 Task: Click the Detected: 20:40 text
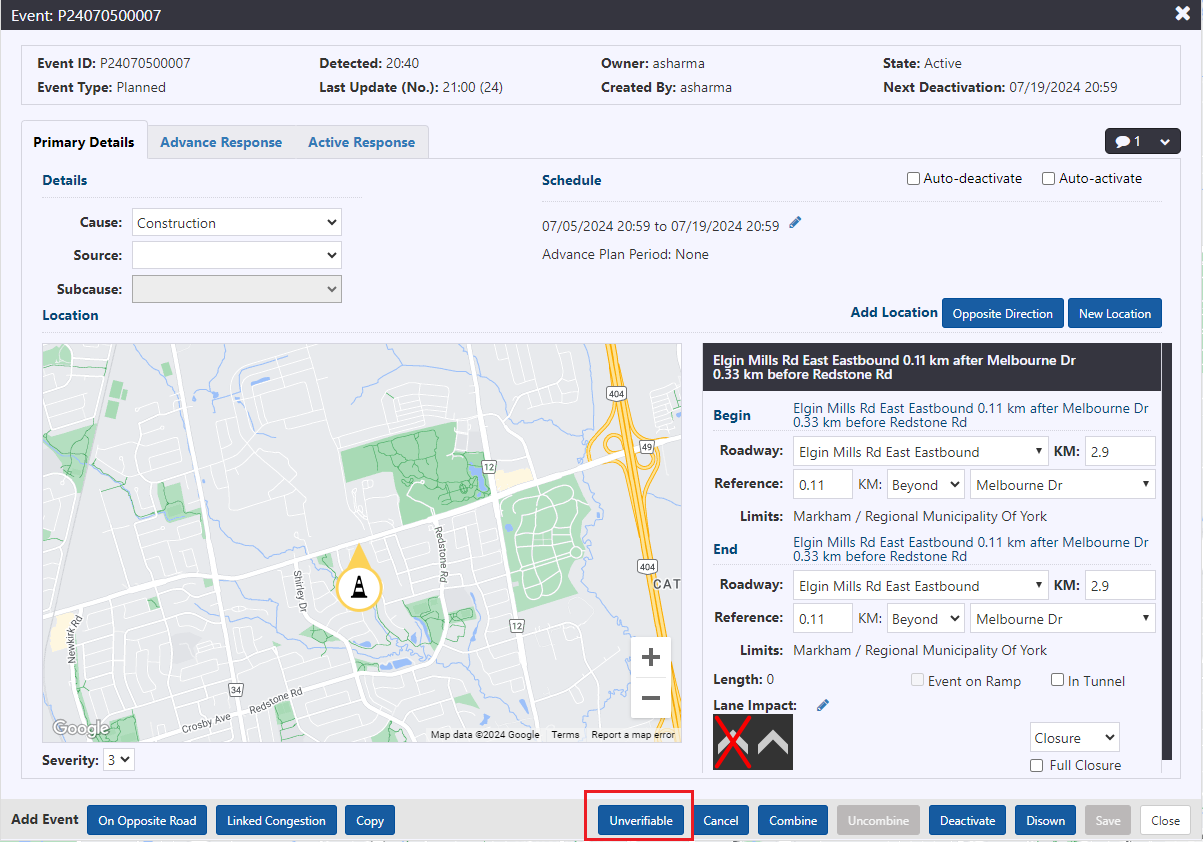(x=369, y=63)
